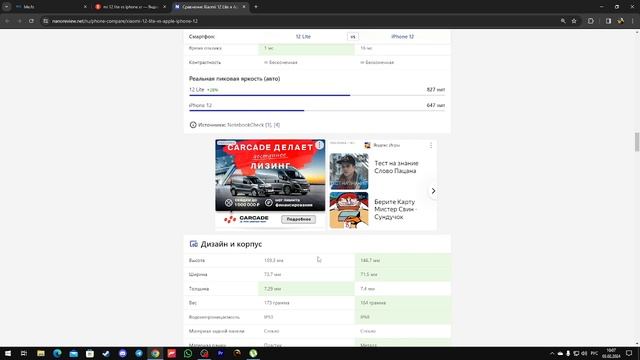Click the Carcade logo in the ad
The image size is (640, 360).
tap(246, 219)
